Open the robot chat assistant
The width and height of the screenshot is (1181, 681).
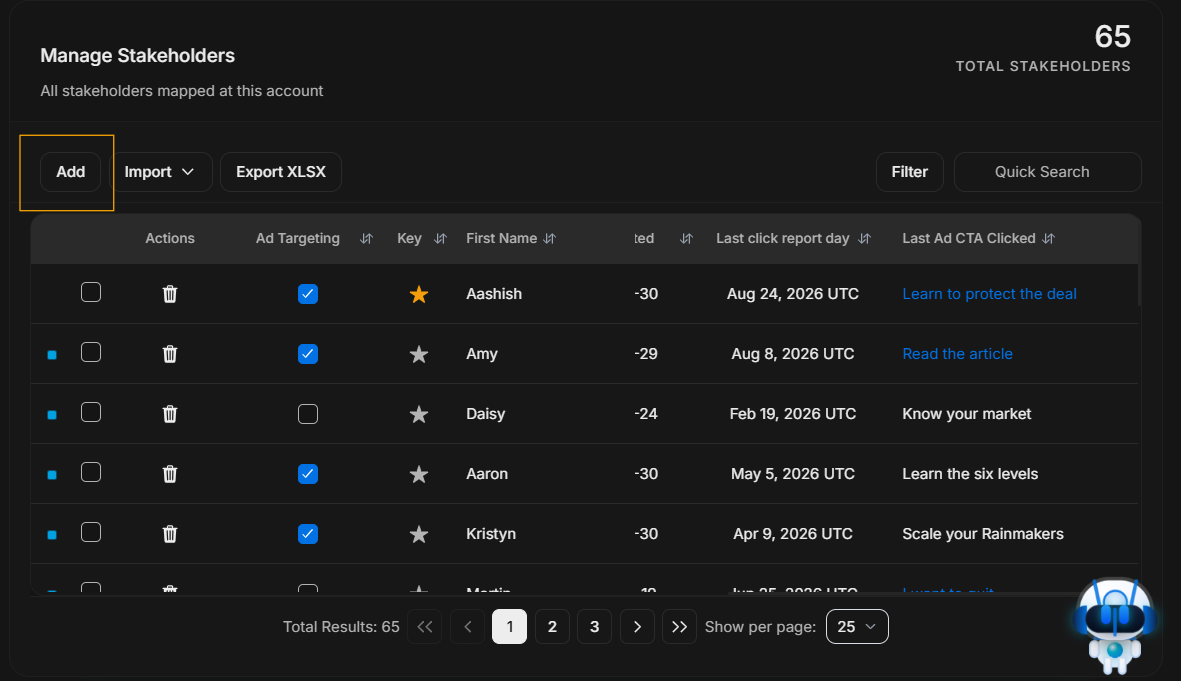pyautogui.click(x=1115, y=625)
